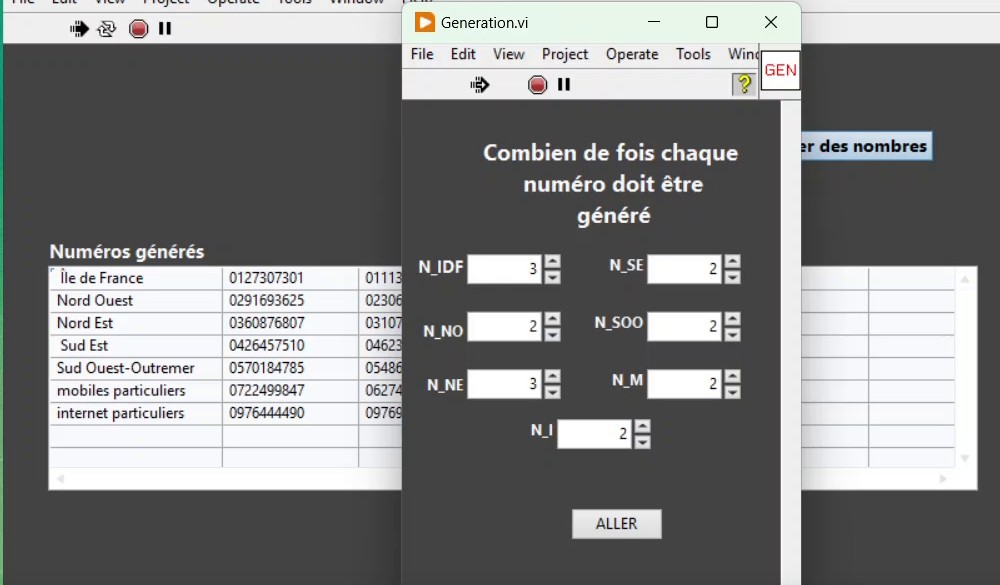Click the N_I numeric input field

(595, 434)
